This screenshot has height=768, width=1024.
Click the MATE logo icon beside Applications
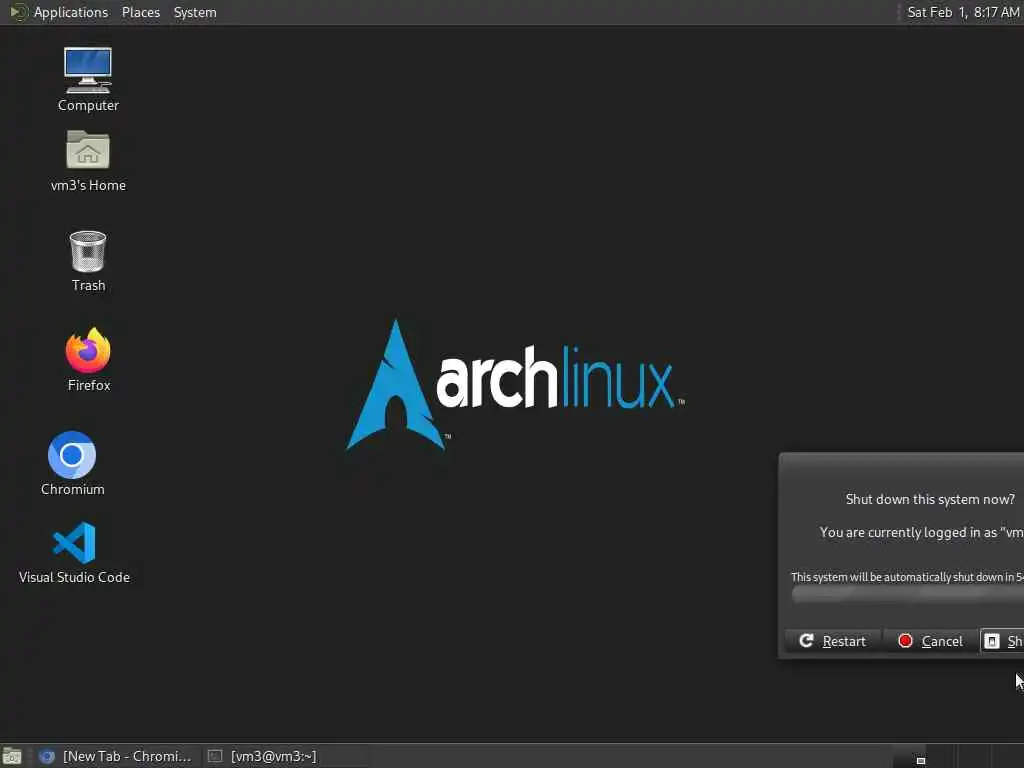pos(19,12)
